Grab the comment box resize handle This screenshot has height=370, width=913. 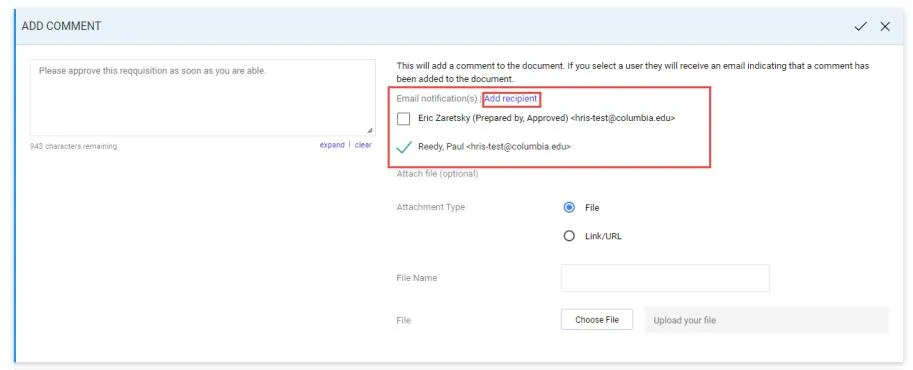[x=370, y=131]
